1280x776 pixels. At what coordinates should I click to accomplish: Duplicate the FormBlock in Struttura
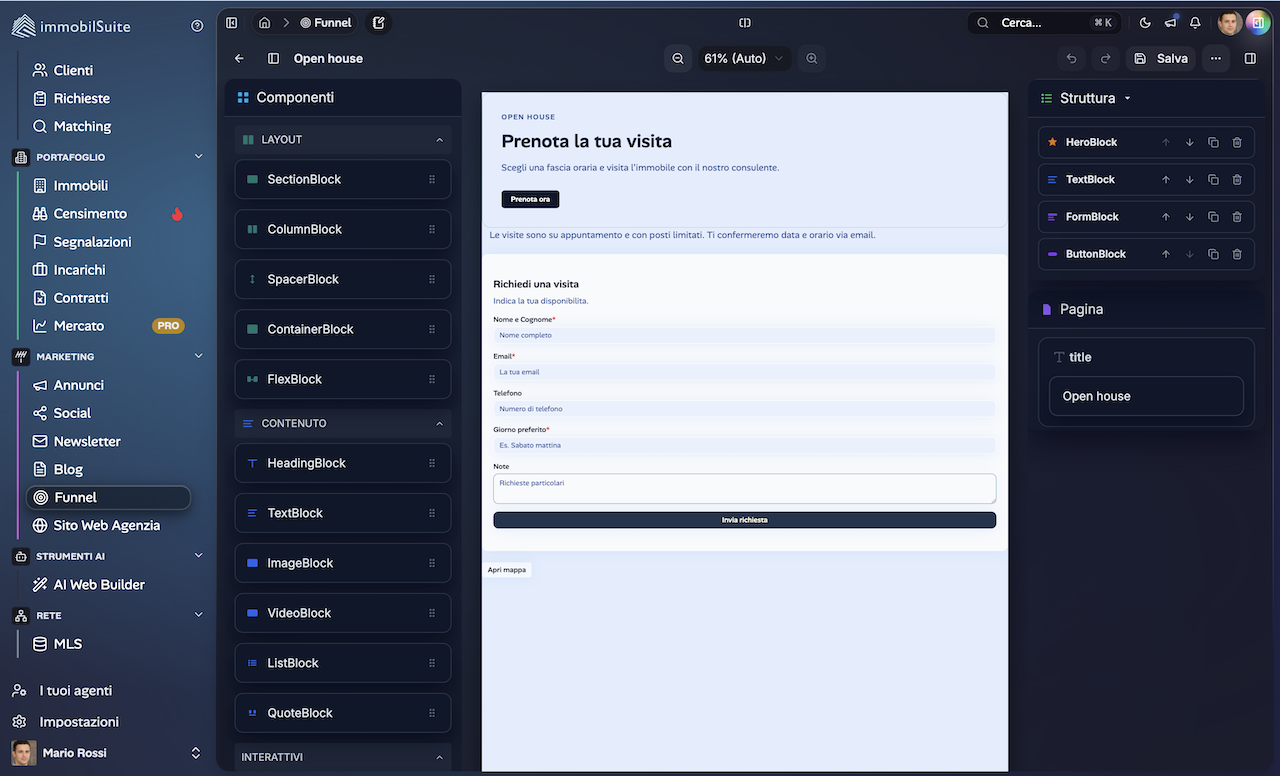point(1212,216)
